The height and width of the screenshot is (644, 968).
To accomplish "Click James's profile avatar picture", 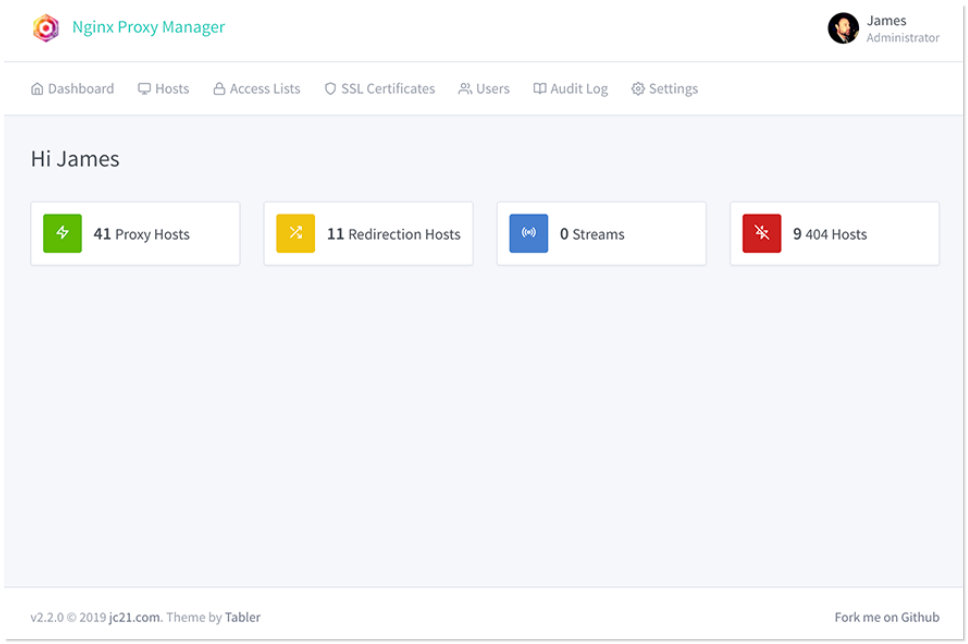I will coord(843,28).
